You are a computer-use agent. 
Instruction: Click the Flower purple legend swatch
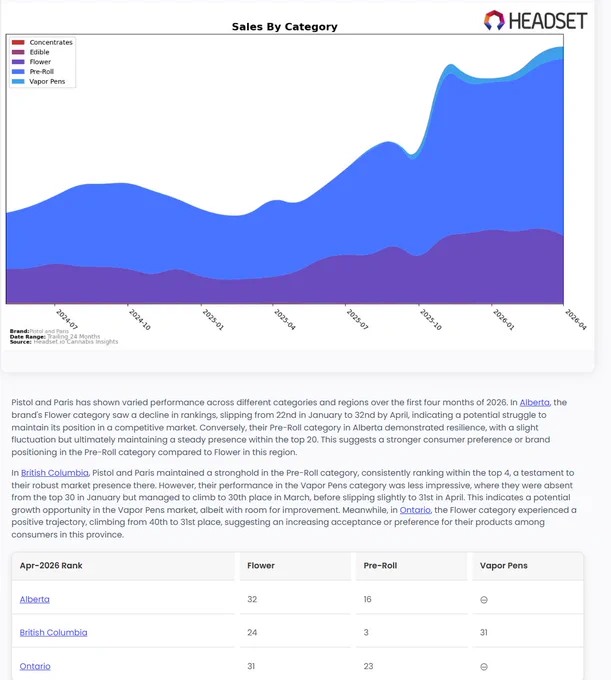[18, 62]
